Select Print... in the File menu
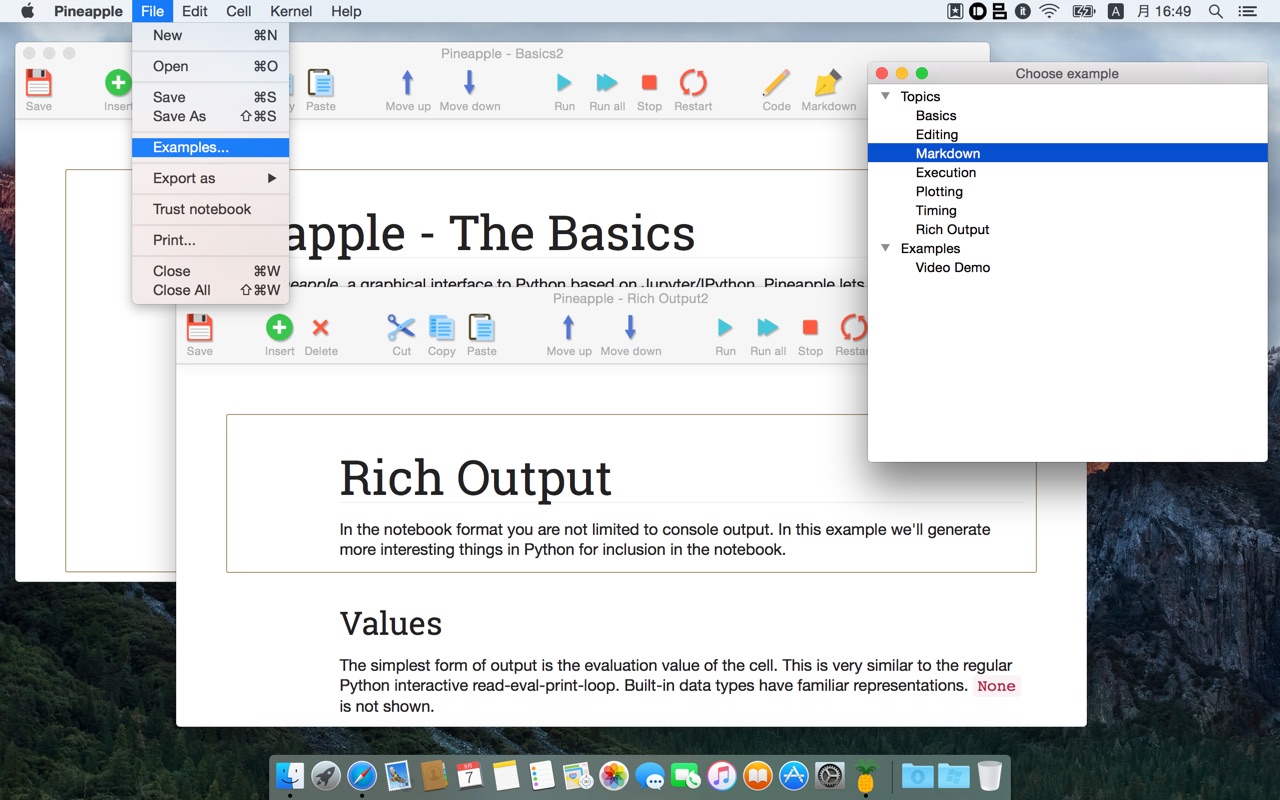 210,240
